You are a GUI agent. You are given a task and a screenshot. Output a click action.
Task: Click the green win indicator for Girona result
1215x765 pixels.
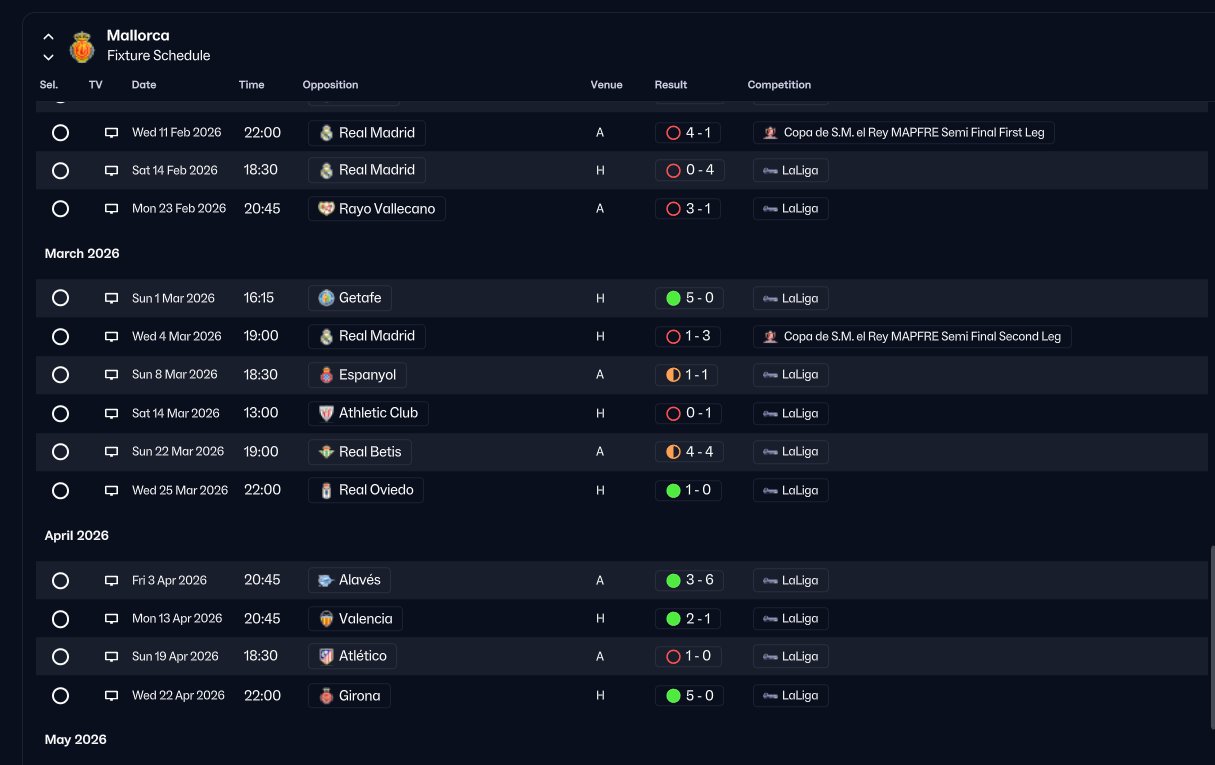tap(673, 695)
